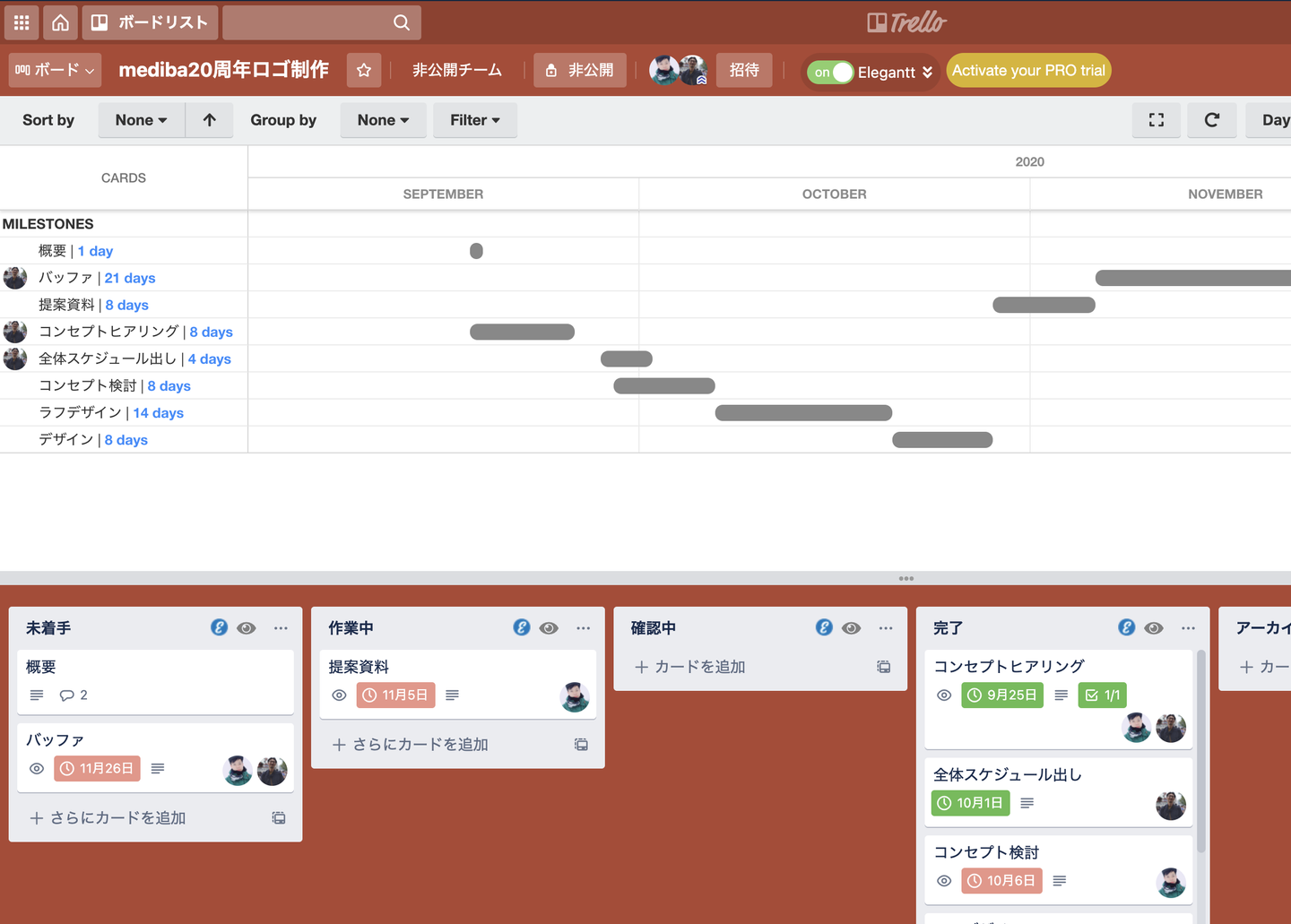The height and width of the screenshot is (924, 1291).
Task: Create card from template in 未着手
Action: 279,818
